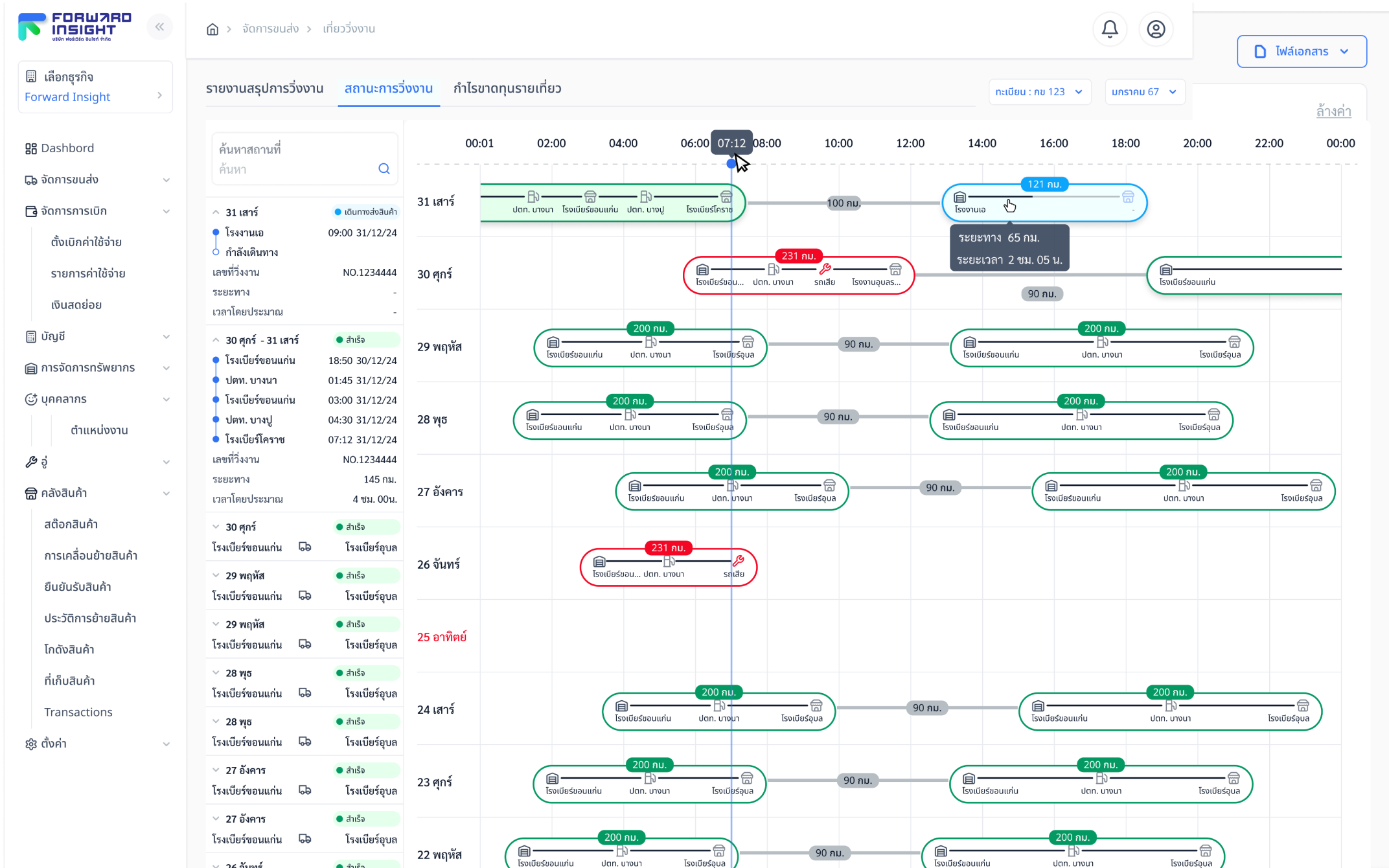Click เกี่ยววิ่งงาน breadcrumb link

click(x=349, y=29)
